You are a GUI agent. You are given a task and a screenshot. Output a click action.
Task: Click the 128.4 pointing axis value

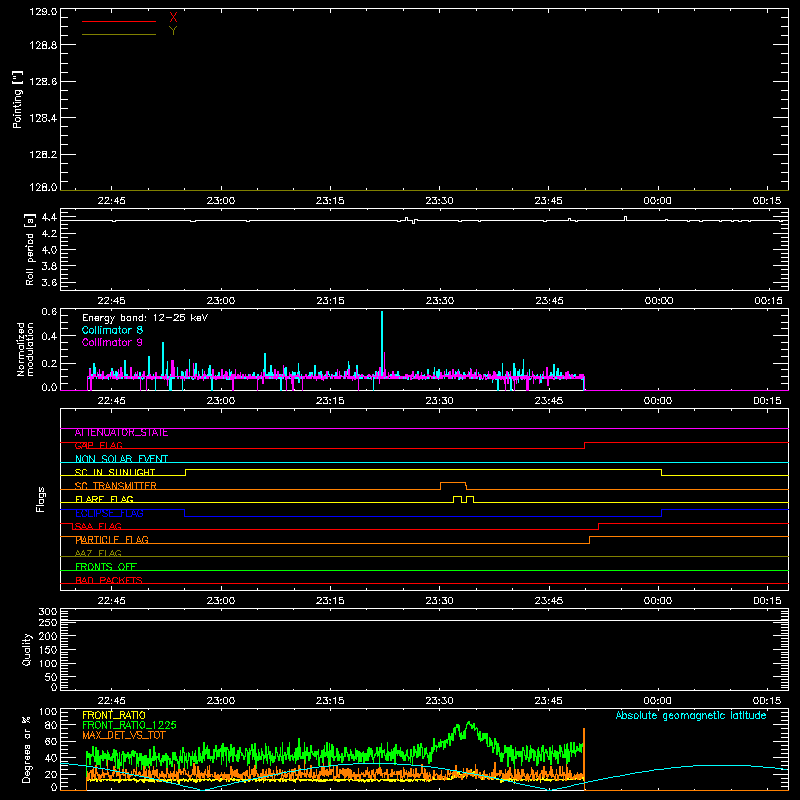coord(43,118)
